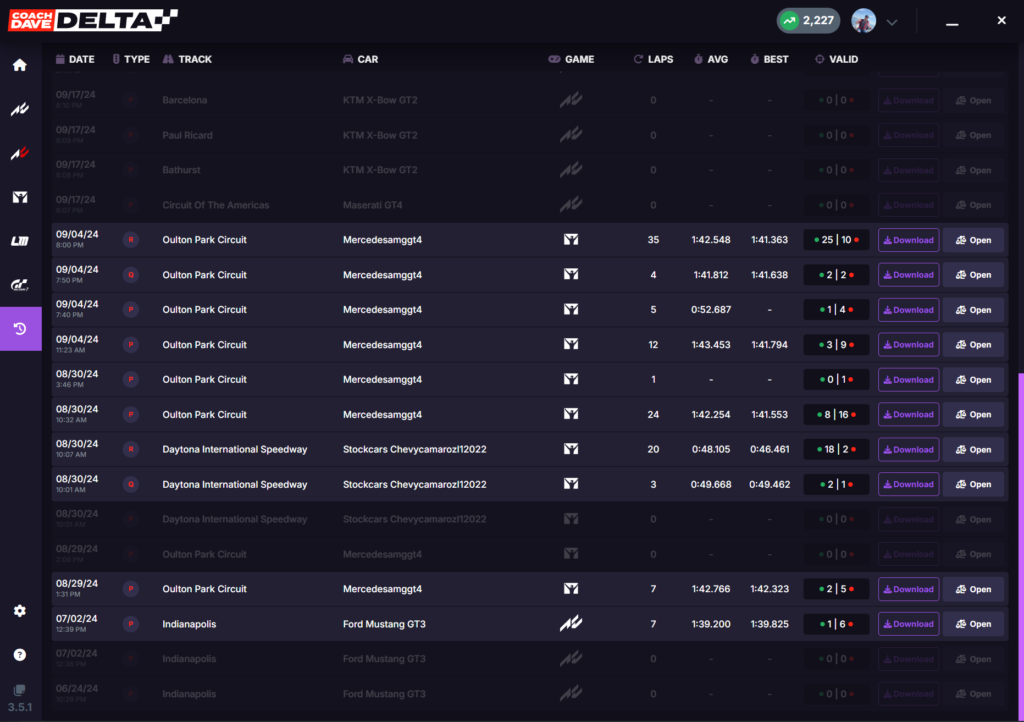Image resolution: width=1024 pixels, height=722 pixels.
Task: Open the red Assetto Corsa sidebar section
Action: (20, 153)
